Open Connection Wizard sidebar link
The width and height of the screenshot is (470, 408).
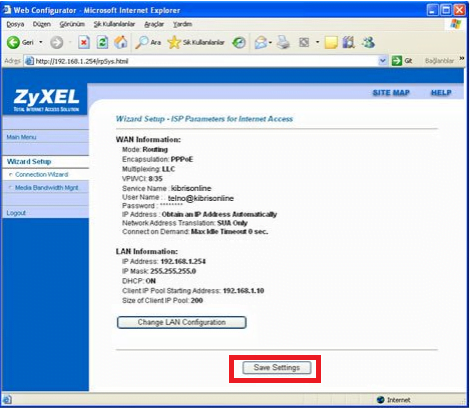(42, 174)
